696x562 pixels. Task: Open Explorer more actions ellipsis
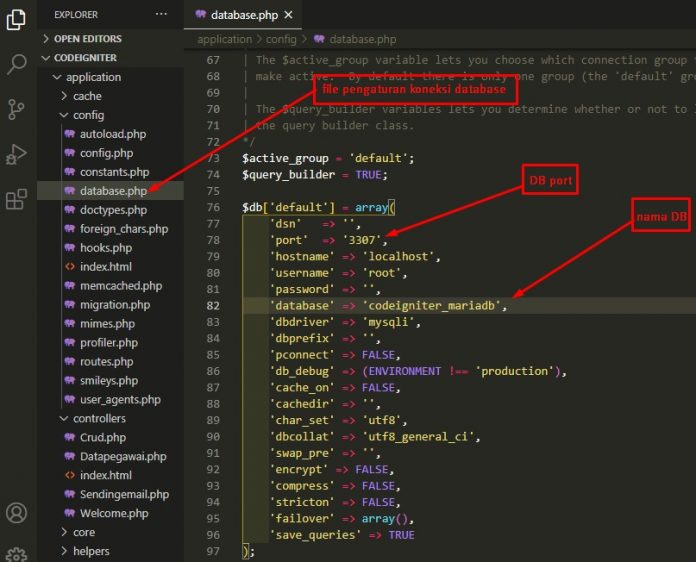pos(161,14)
